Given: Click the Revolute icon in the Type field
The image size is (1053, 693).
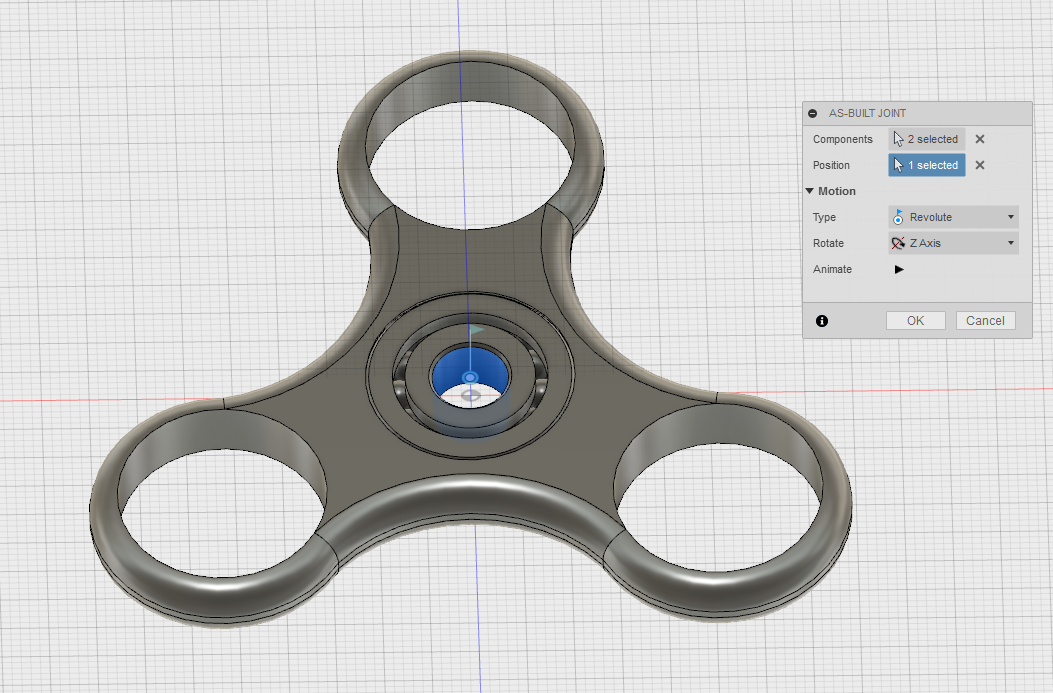Looking at the screenshot, I should point(898,217).
